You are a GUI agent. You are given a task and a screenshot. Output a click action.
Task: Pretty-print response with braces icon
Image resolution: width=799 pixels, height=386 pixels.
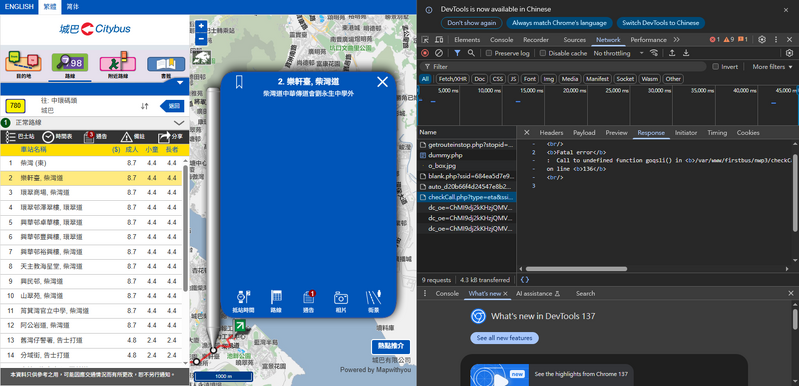tap(524, 280)
